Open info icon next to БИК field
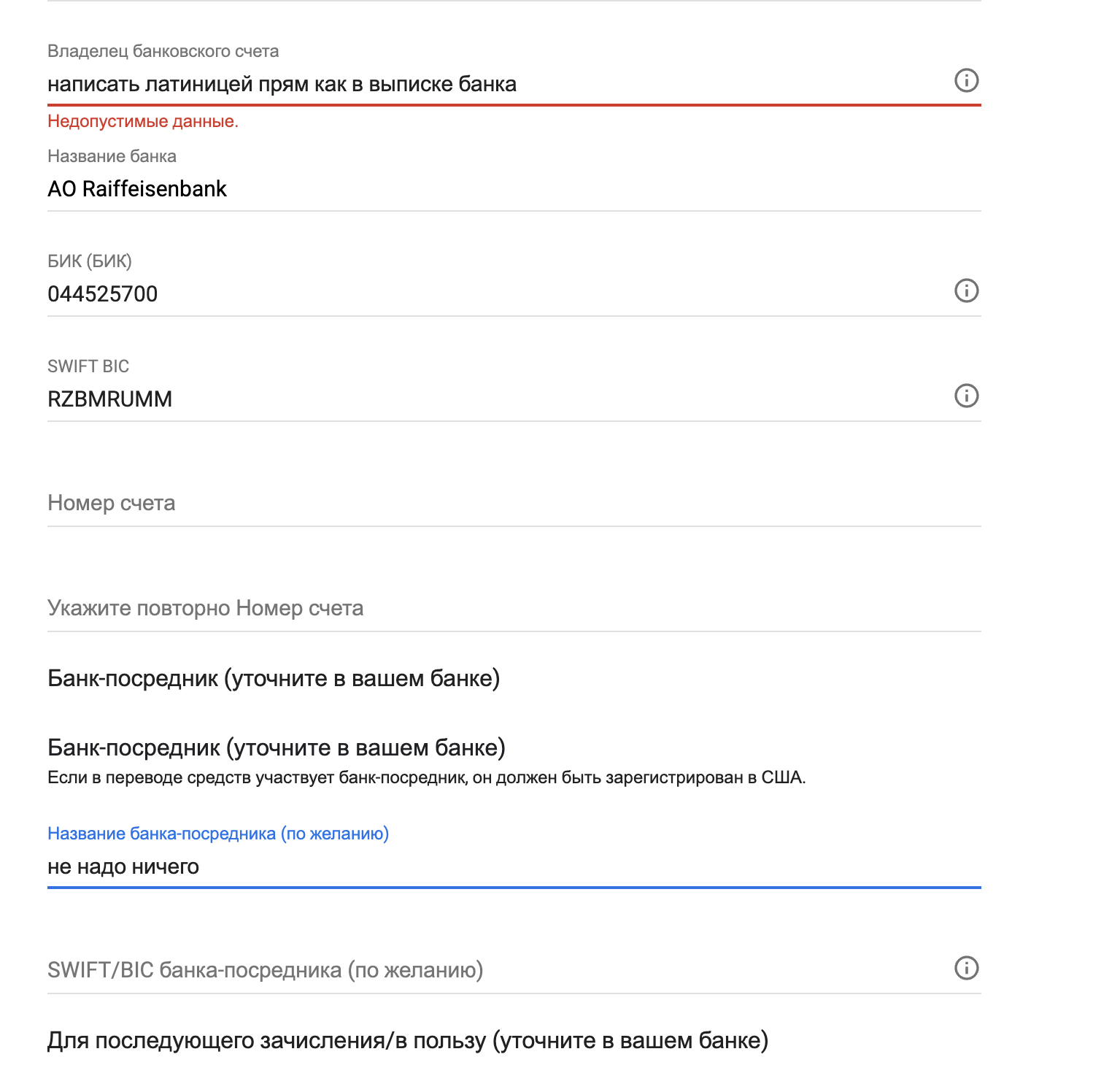Image resolution: width=1093 pixels, height=1092 pixels. pyautogui.click(x=966, y=291)
